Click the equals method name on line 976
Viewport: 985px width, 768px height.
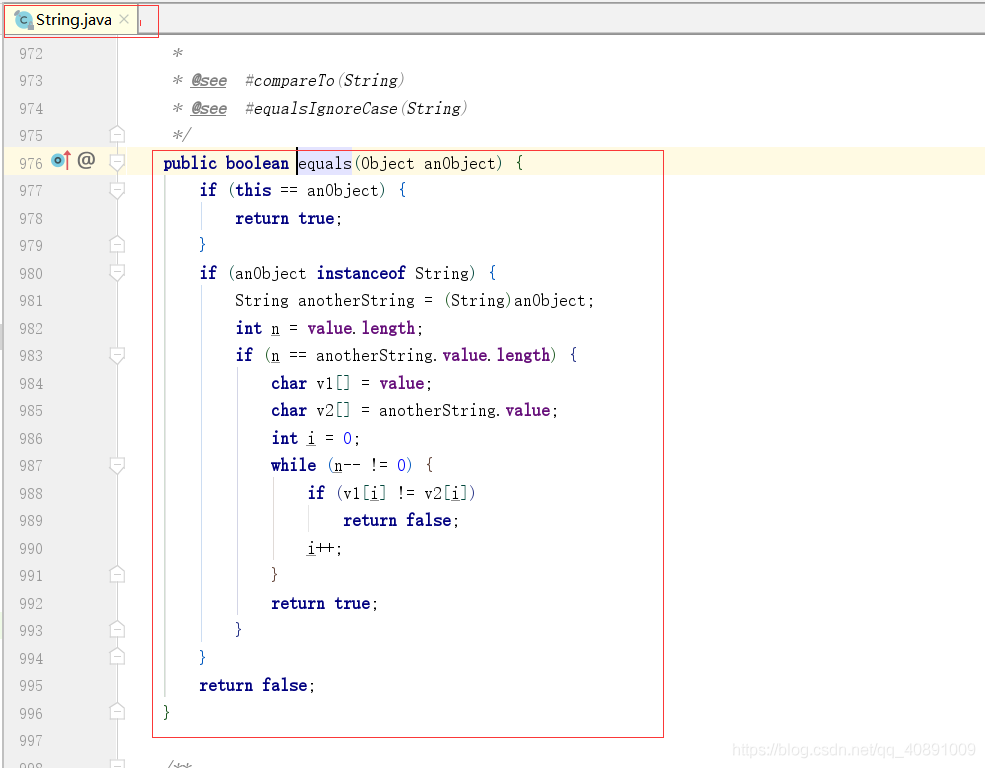coord(324,163)
